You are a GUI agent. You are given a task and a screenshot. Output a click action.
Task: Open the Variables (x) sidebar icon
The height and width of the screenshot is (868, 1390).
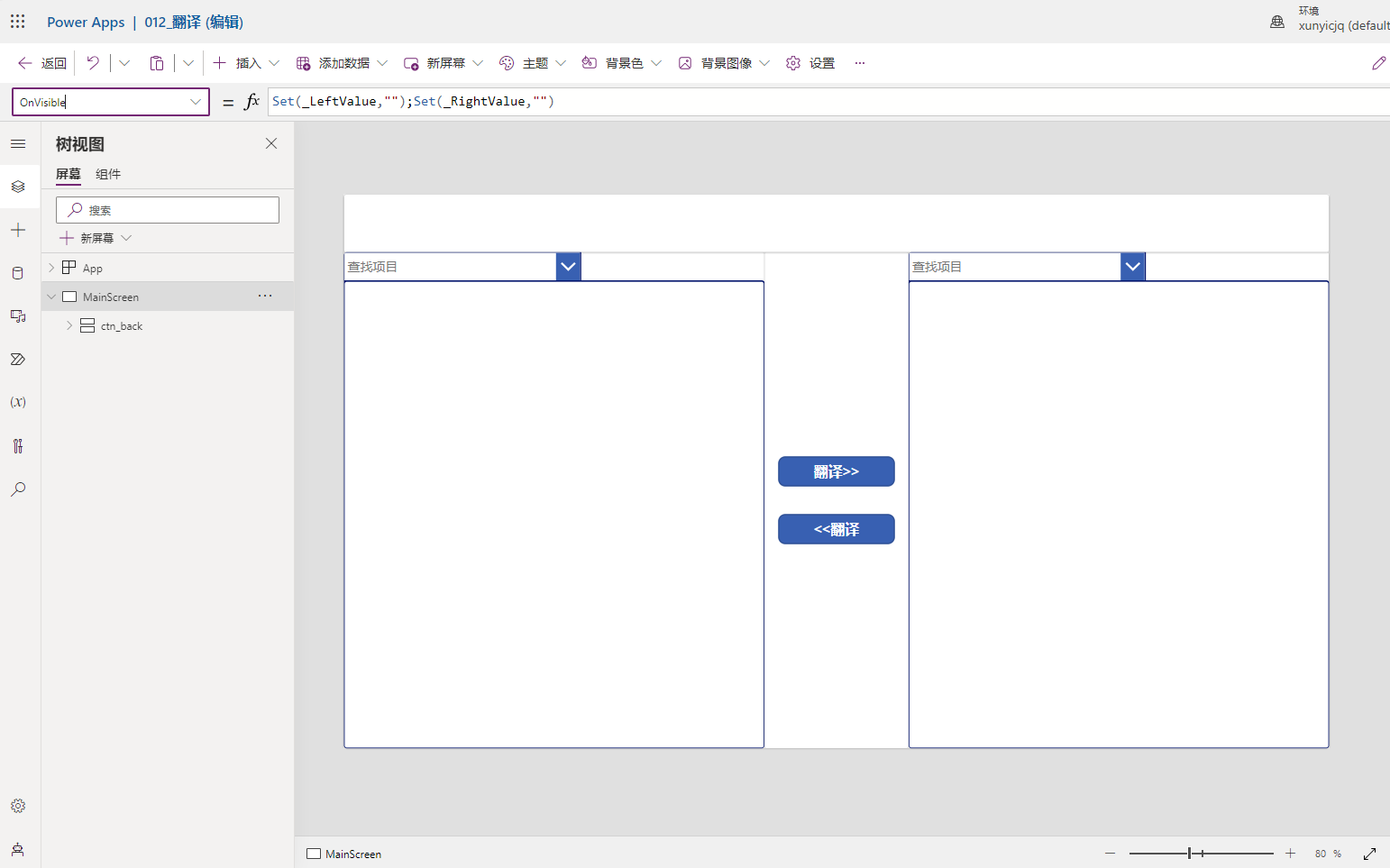(x=18, y=402)
